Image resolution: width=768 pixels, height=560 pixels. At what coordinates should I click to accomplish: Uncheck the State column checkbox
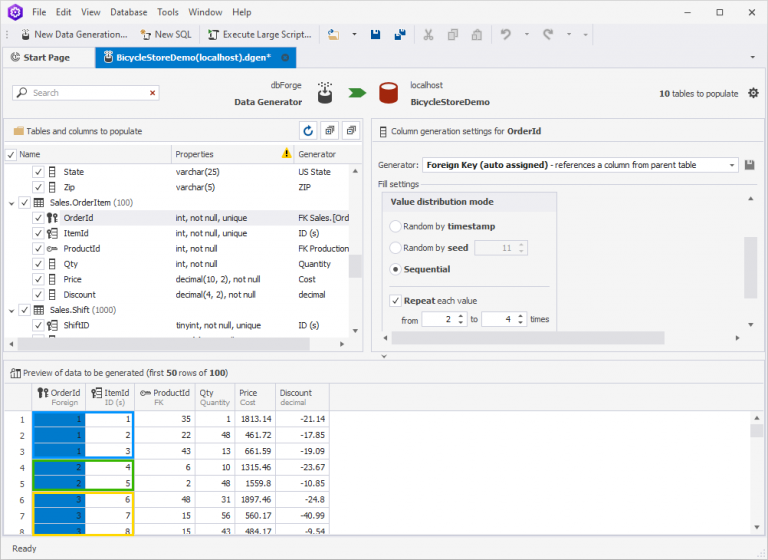click(x=38, y=172)
